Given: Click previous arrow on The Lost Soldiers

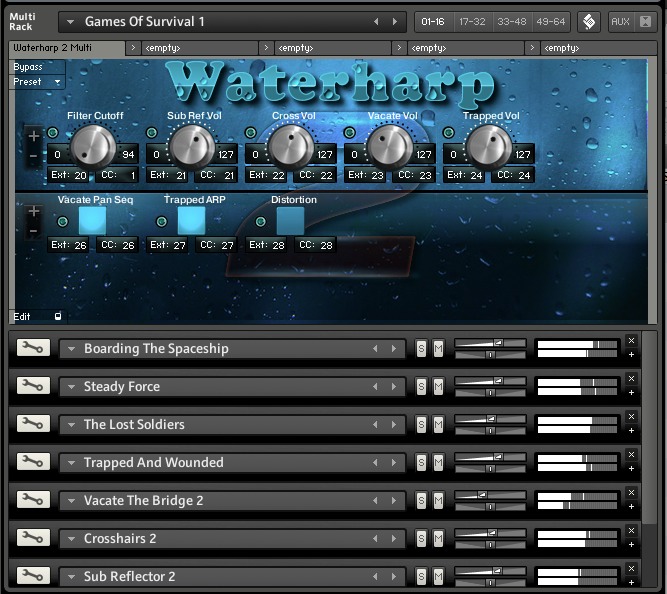Looking at the screenshot, I should click(x=376, y=425).
